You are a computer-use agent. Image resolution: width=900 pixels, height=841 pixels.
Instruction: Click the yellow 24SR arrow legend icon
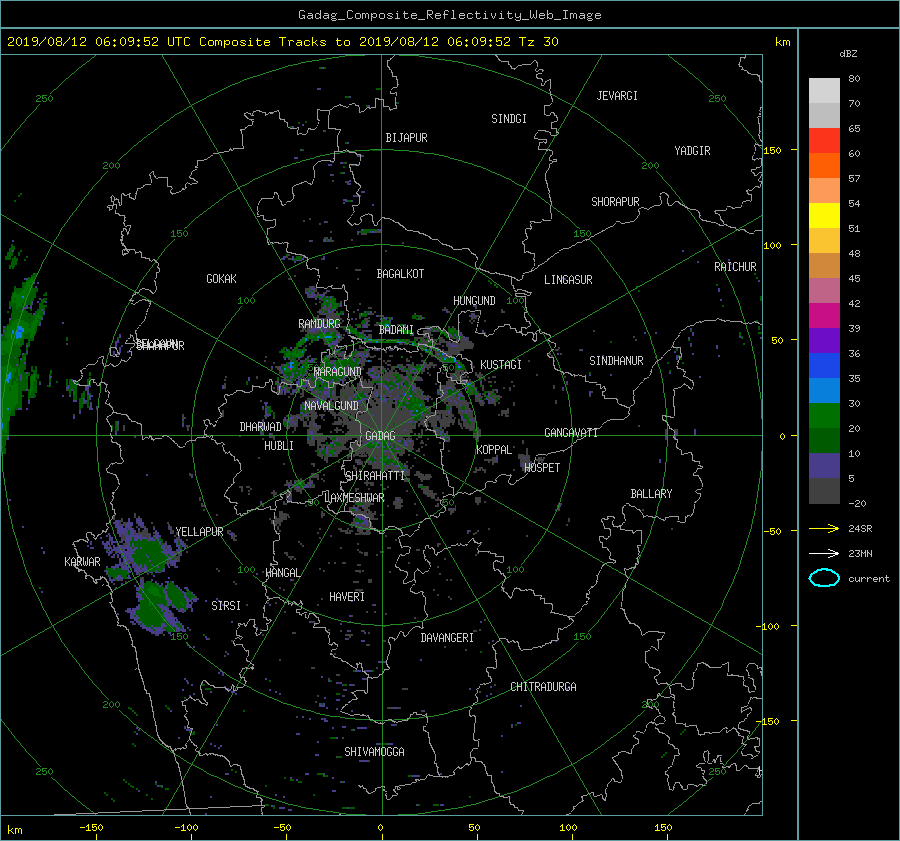click(x=824, y=528)
